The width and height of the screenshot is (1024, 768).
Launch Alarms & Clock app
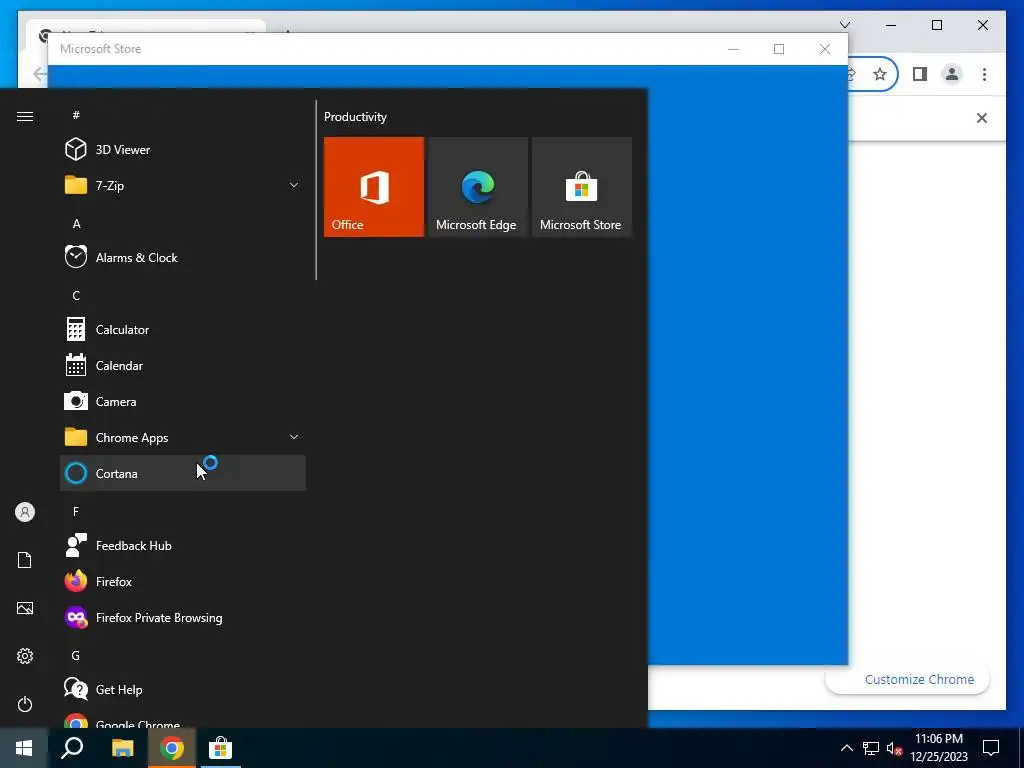point(182,257)
